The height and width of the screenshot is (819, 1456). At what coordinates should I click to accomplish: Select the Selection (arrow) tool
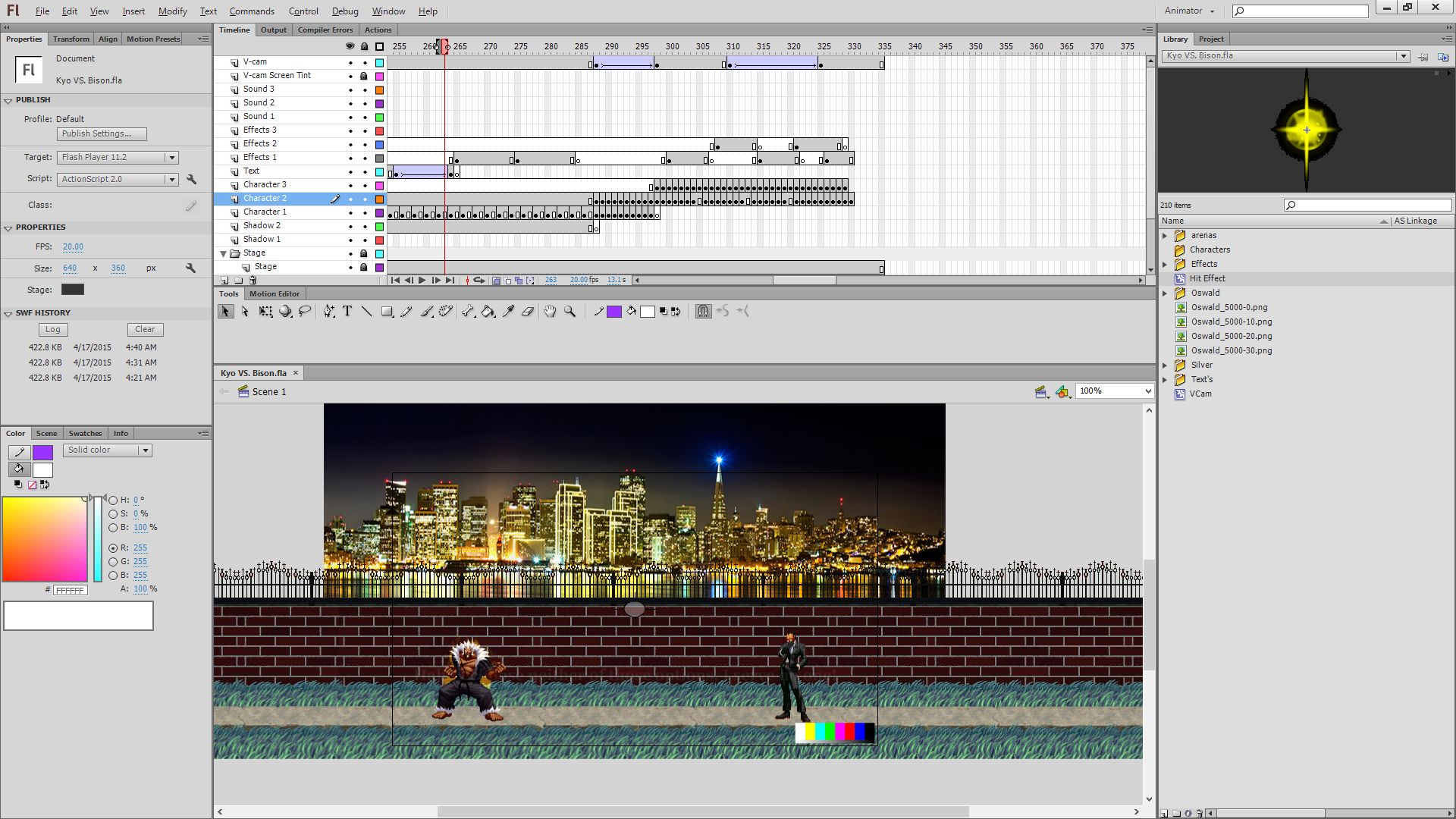click(x=225, y=311)
